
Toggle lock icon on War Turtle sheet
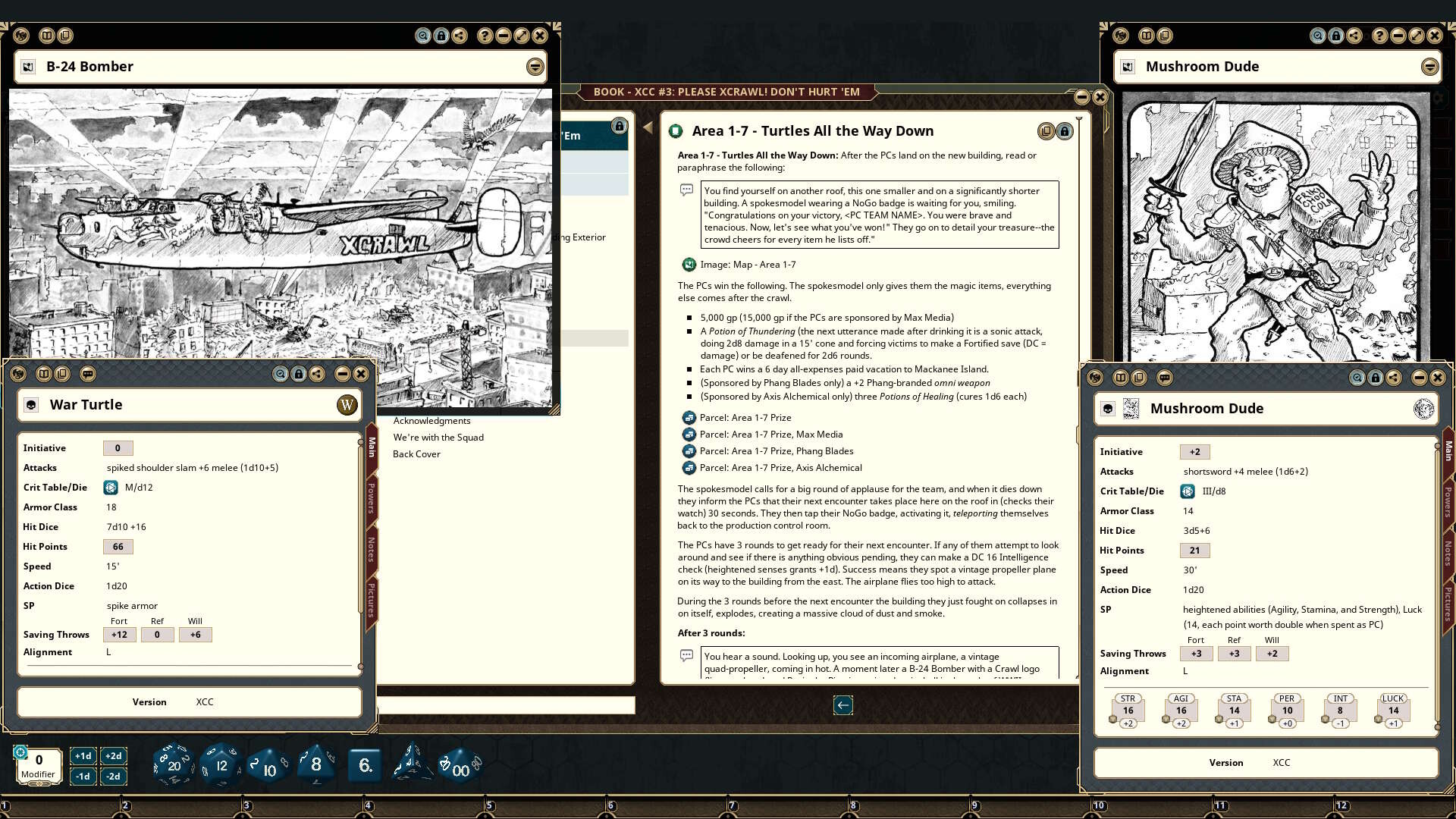[299, 374]
